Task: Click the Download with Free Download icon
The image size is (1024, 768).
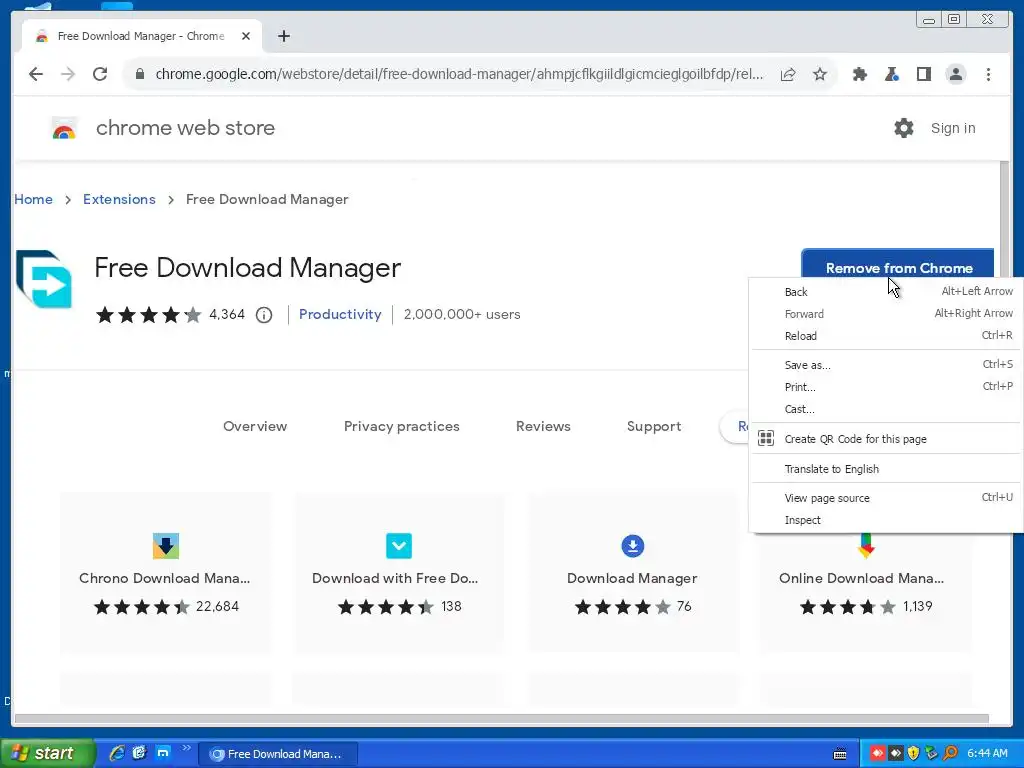Action: [x=399, y=546]
